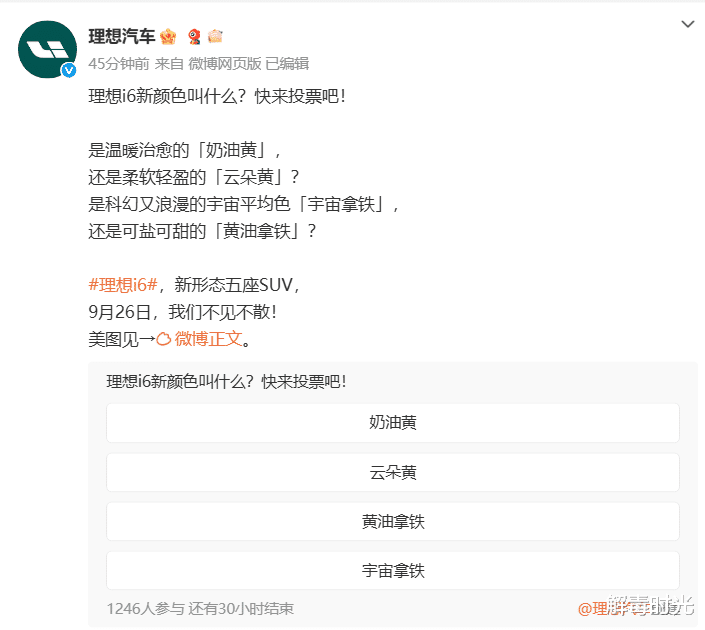
Task: Click the post text line 9月26日，我们不见不散
Action: coord(183,312)
